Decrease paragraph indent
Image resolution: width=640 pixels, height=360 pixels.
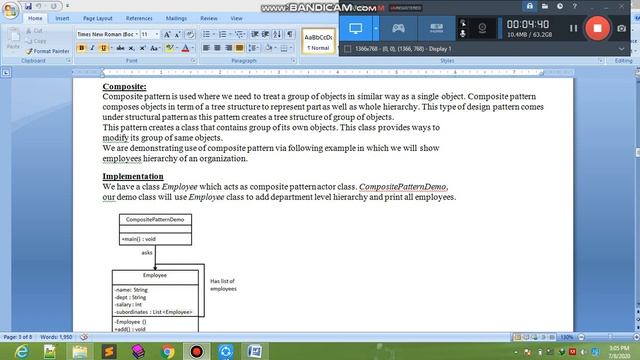tap(255, 34)
